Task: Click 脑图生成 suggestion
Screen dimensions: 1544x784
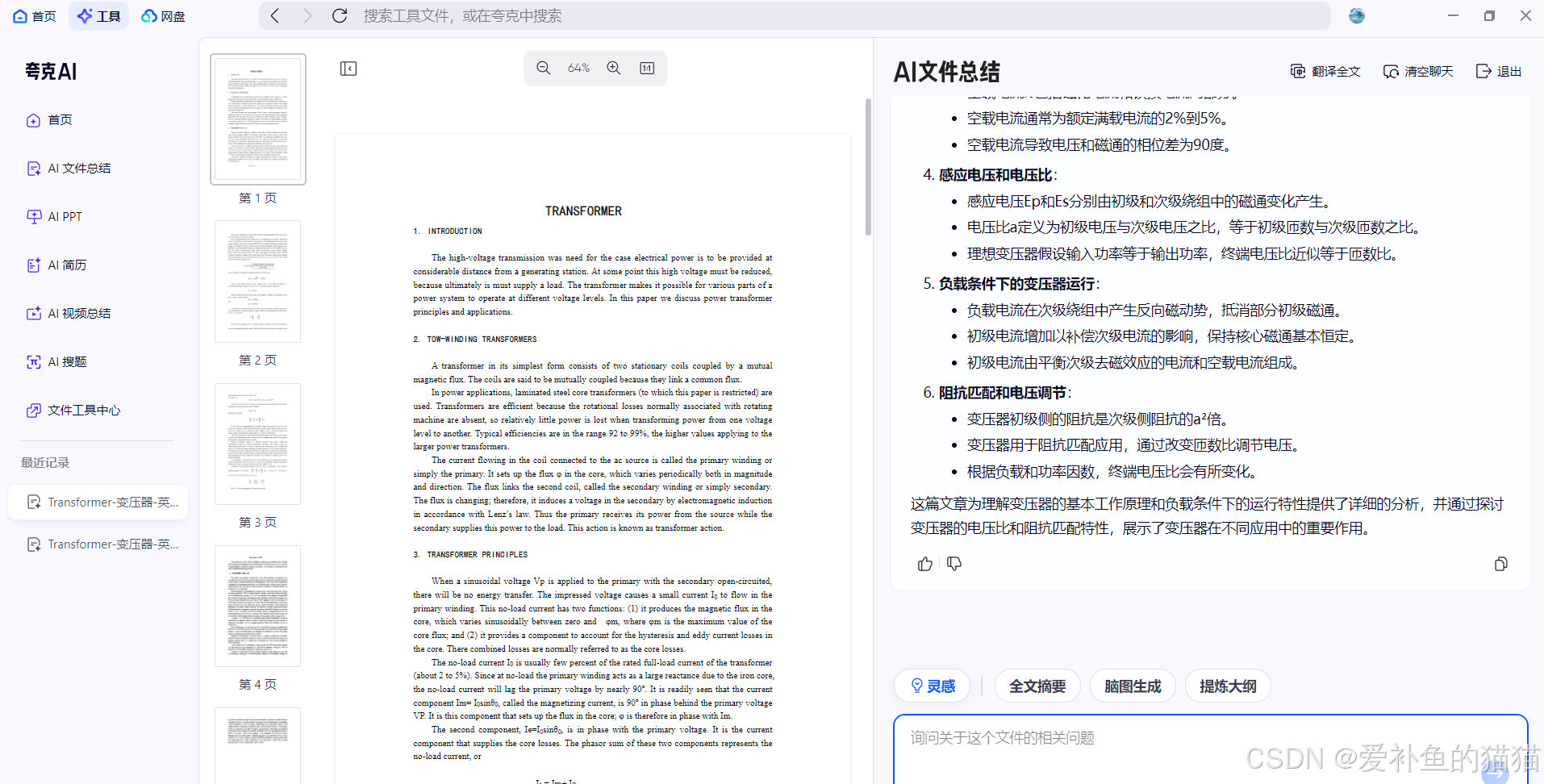Action: pyautogui.click(x=1133, y=686)
